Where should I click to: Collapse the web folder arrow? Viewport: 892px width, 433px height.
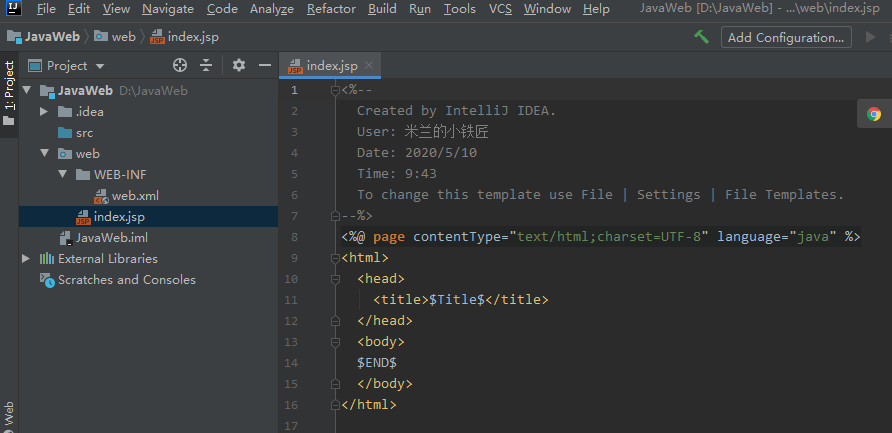44,154
